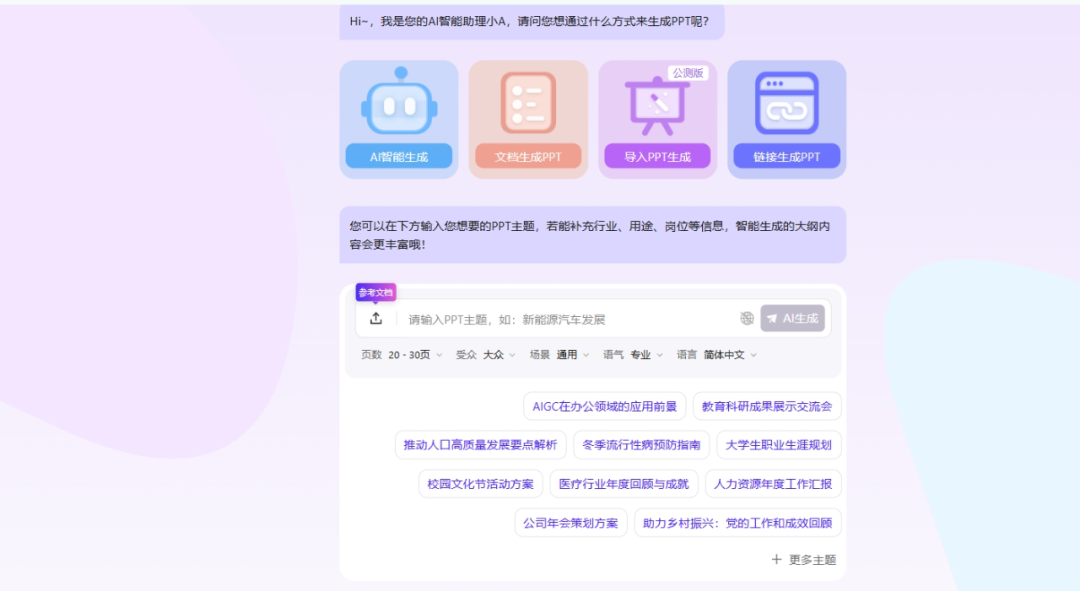
Task: Click the 链接生成PPT button
Action: (787, 156)
